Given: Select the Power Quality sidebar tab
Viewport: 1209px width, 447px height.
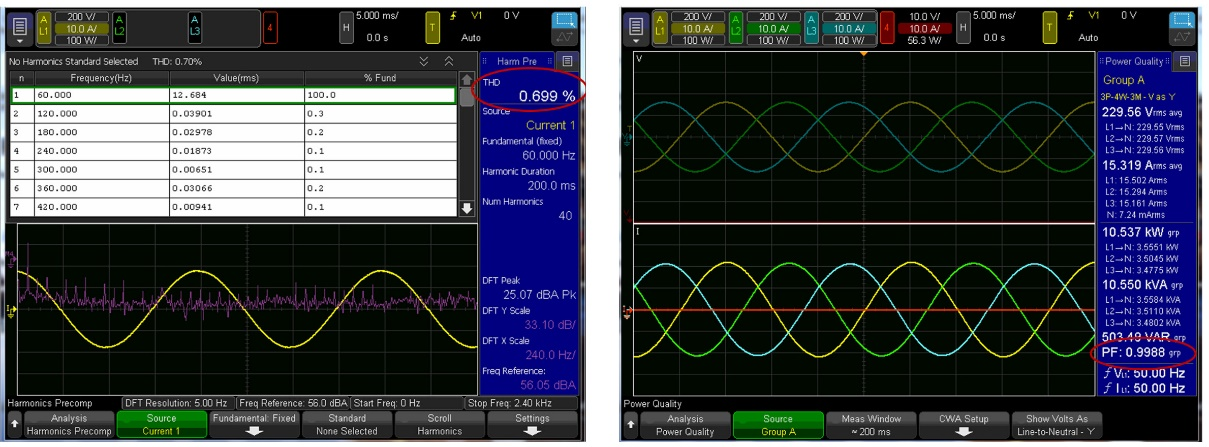Looking at the screenshot, I should point(1138,61).
